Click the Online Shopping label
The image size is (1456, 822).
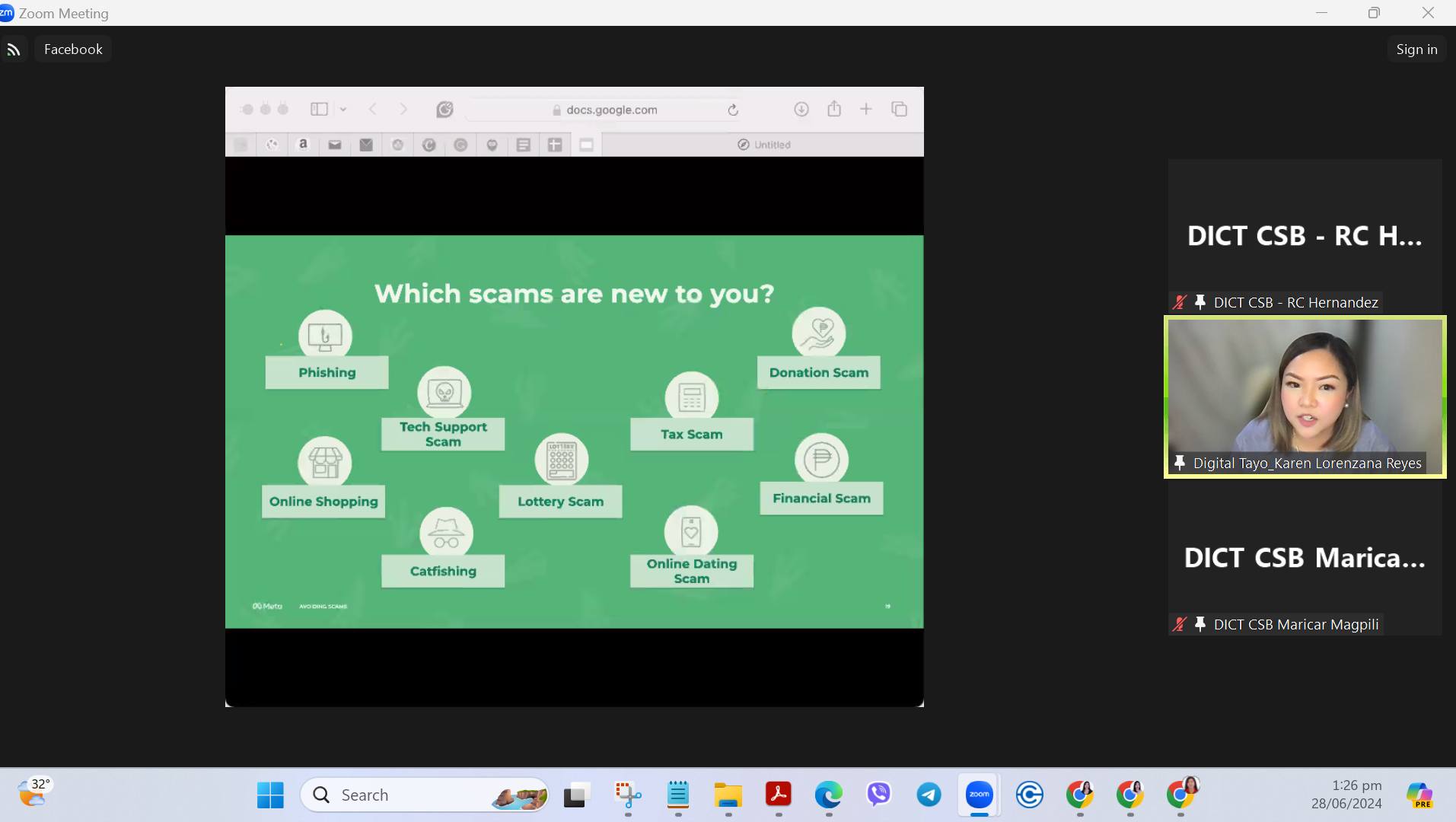click(x=323, y=502)
